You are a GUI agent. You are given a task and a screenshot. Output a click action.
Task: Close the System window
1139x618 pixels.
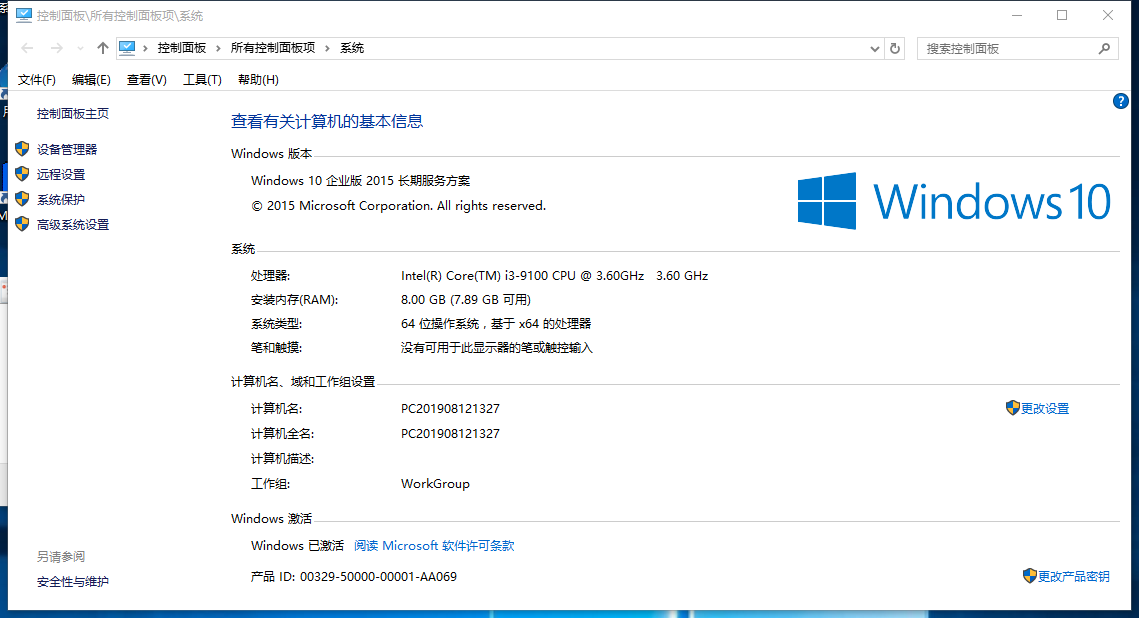pos(1108,15)
